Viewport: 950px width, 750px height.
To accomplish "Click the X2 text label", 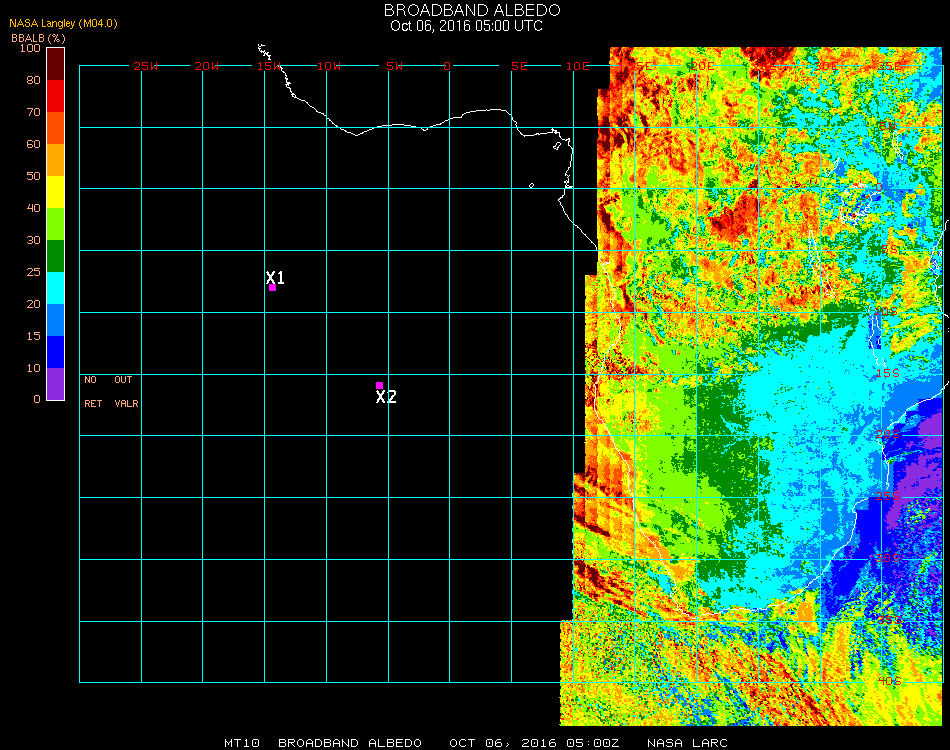I will click(x=386, y=397).
